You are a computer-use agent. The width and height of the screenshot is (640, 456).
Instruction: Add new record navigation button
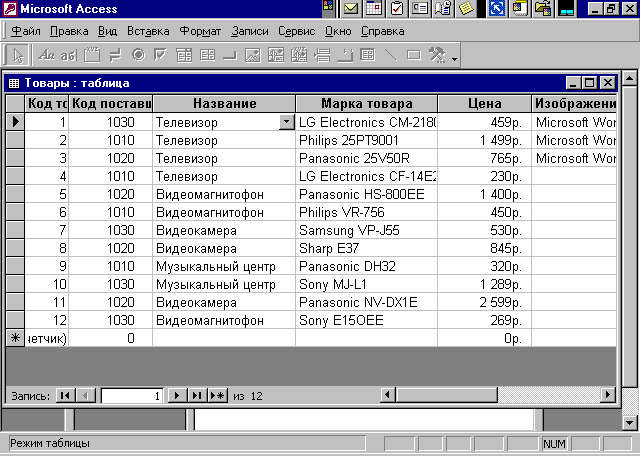pos(218,396)
